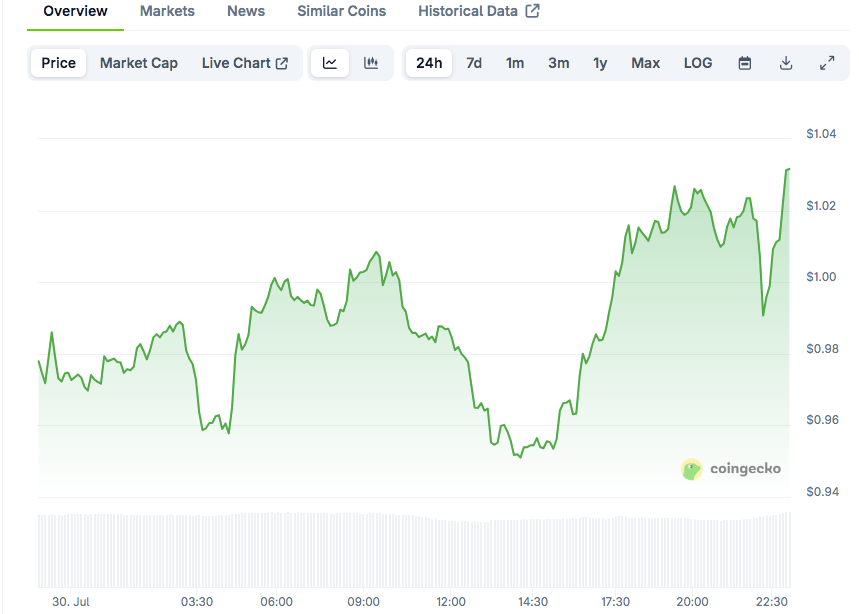Click the volume bars histogram area
The height and width of the screenshot is (614, 859).
(414, 550)
